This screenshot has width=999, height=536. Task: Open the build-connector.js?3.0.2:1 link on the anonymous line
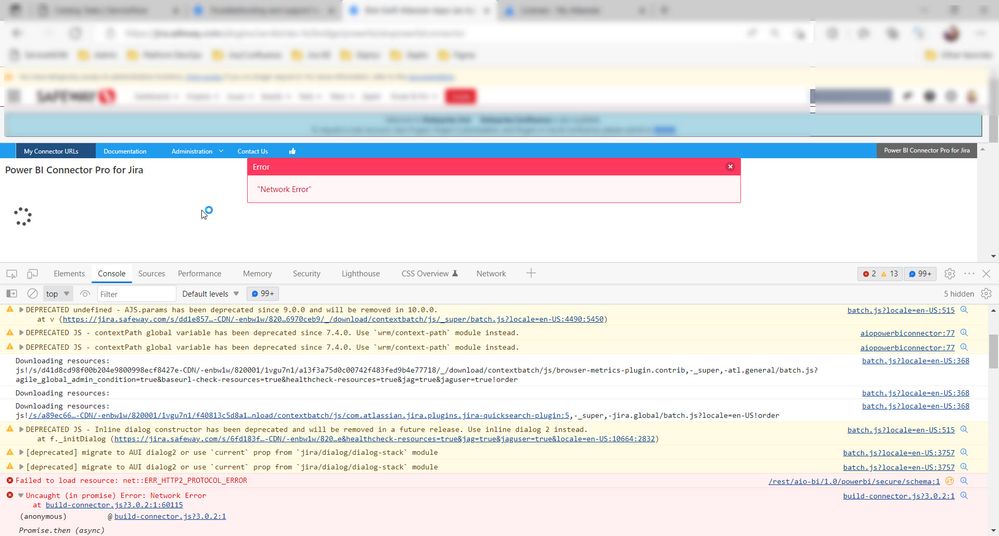(169, 516)
